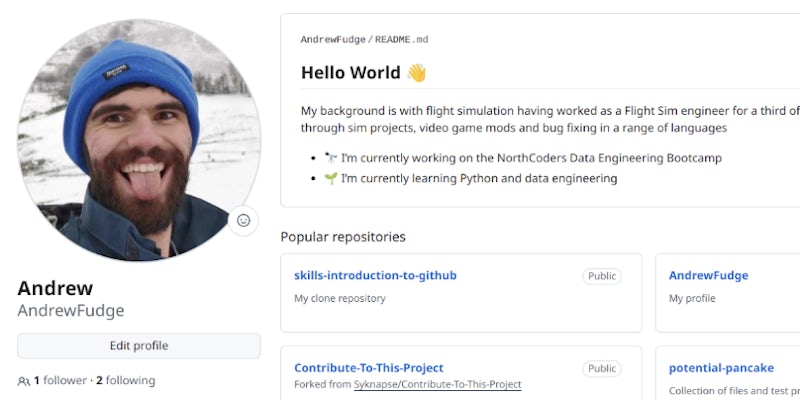Click the Popular repositories heading
The height and width of the screenshot is (400, 800).
tap(343, 237)
